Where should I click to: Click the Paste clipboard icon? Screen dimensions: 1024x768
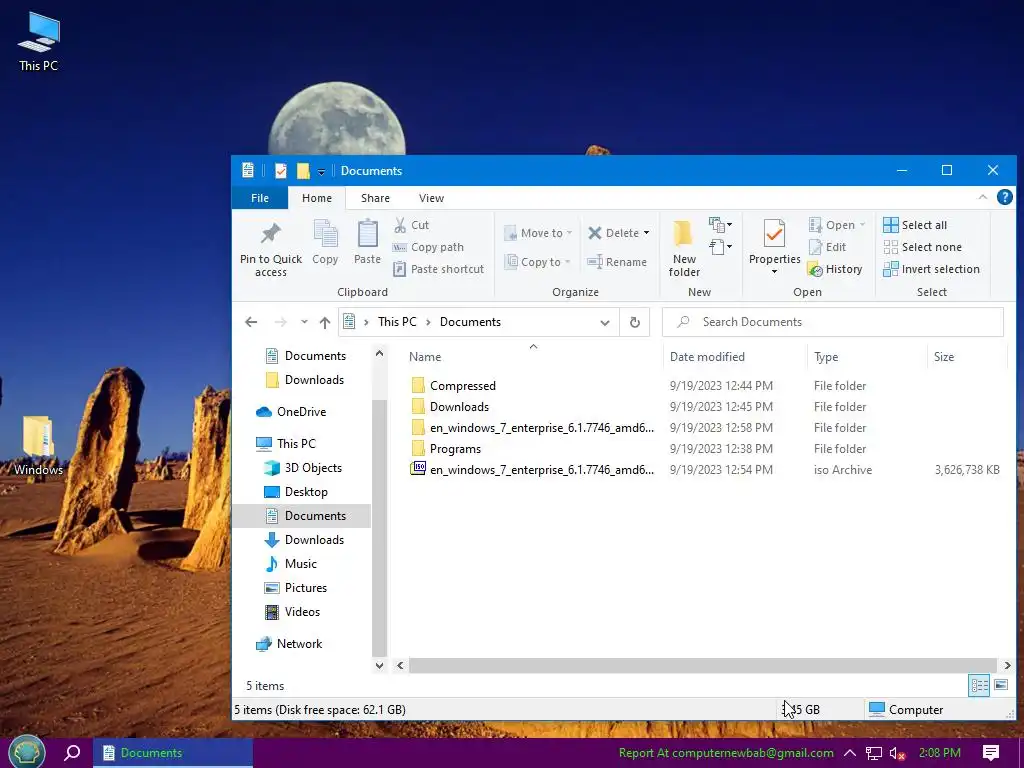click(x=367, y=234)
